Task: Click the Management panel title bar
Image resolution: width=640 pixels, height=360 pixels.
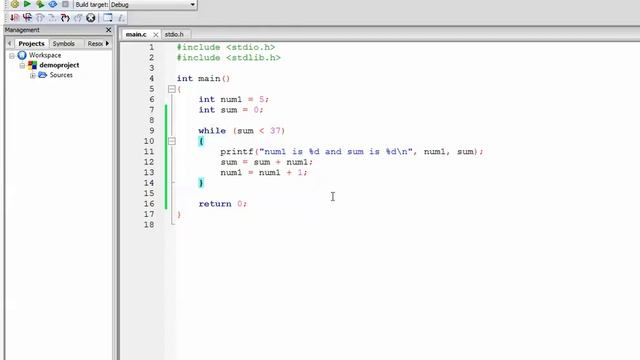Action: point(58,30)
